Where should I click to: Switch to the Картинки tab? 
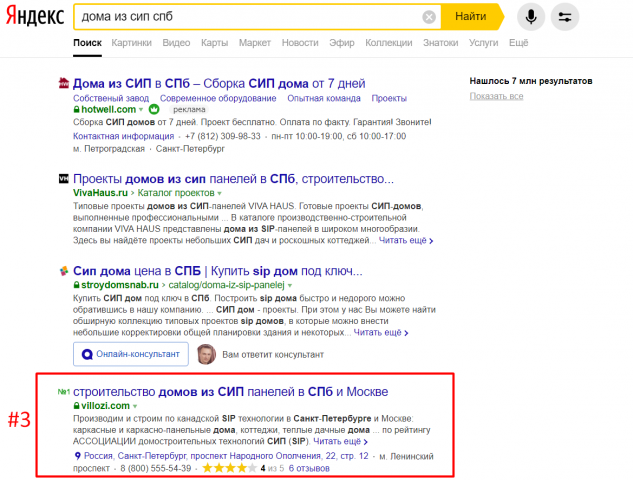pyautogui.click(x=132, y=43)
